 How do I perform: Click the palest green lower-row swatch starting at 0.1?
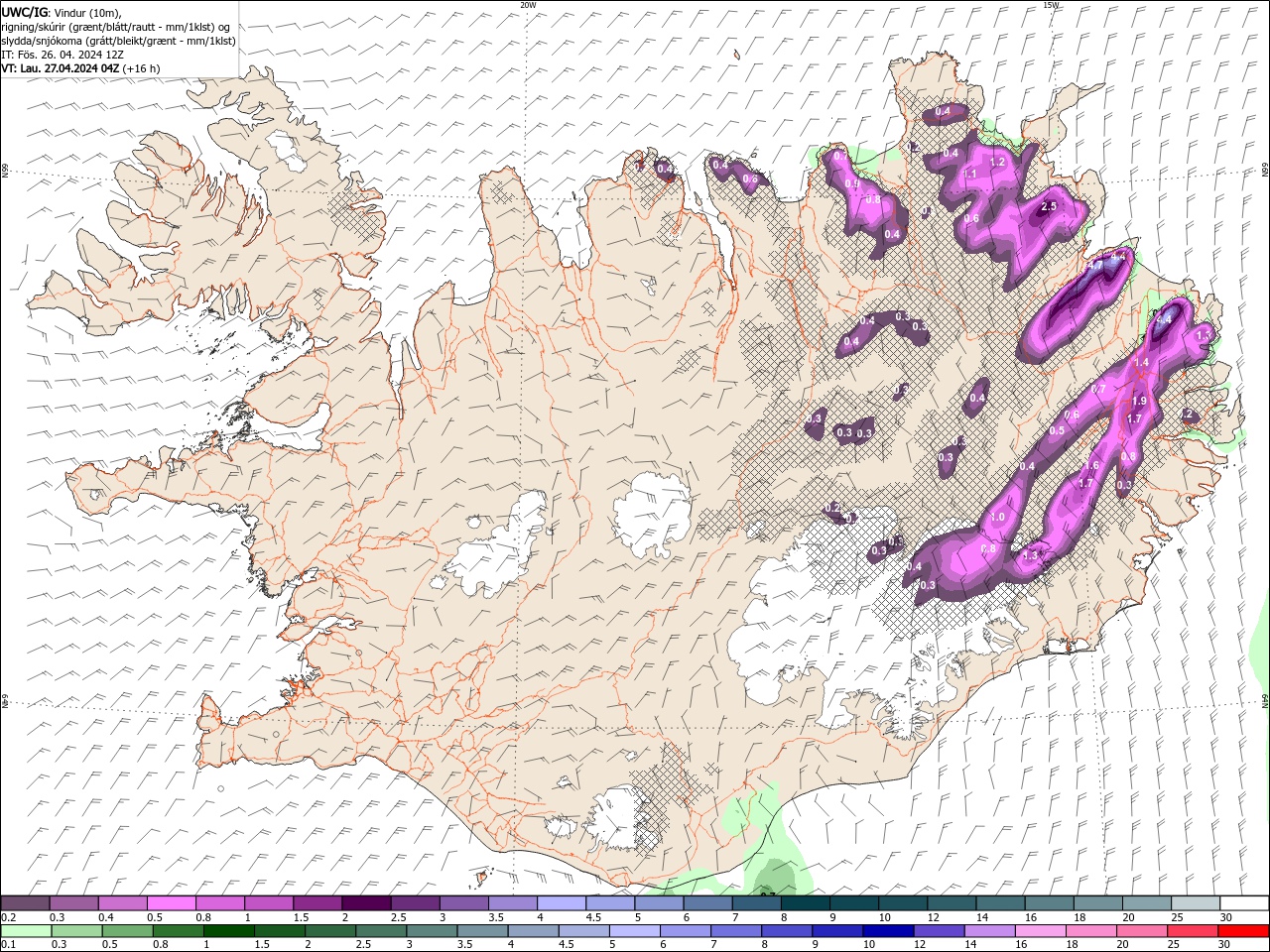click(x=27, y=931)
